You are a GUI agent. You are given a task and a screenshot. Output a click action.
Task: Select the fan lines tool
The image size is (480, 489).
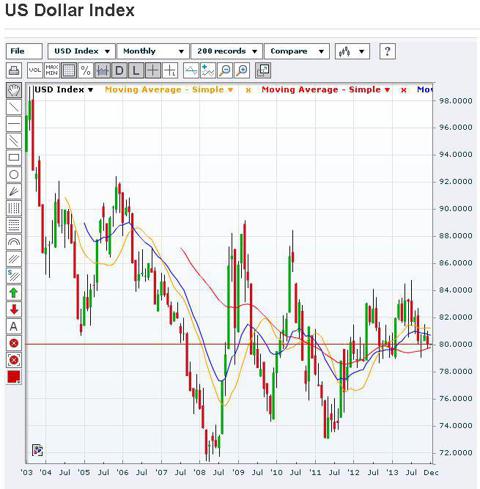pyautogui.click(x=14, y=191)
